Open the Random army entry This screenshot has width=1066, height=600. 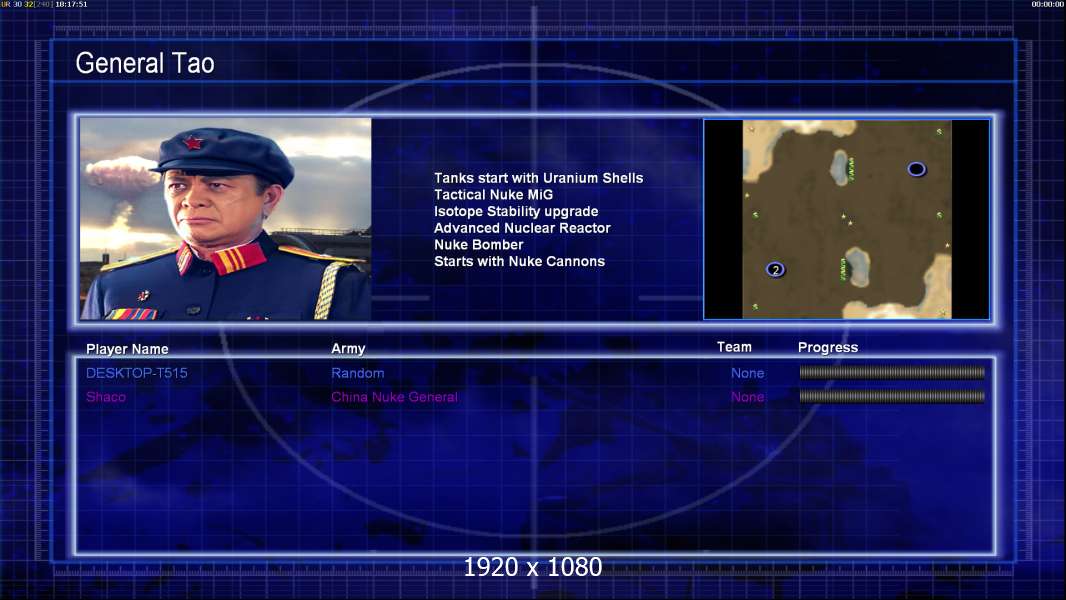[x=358, y=373]
